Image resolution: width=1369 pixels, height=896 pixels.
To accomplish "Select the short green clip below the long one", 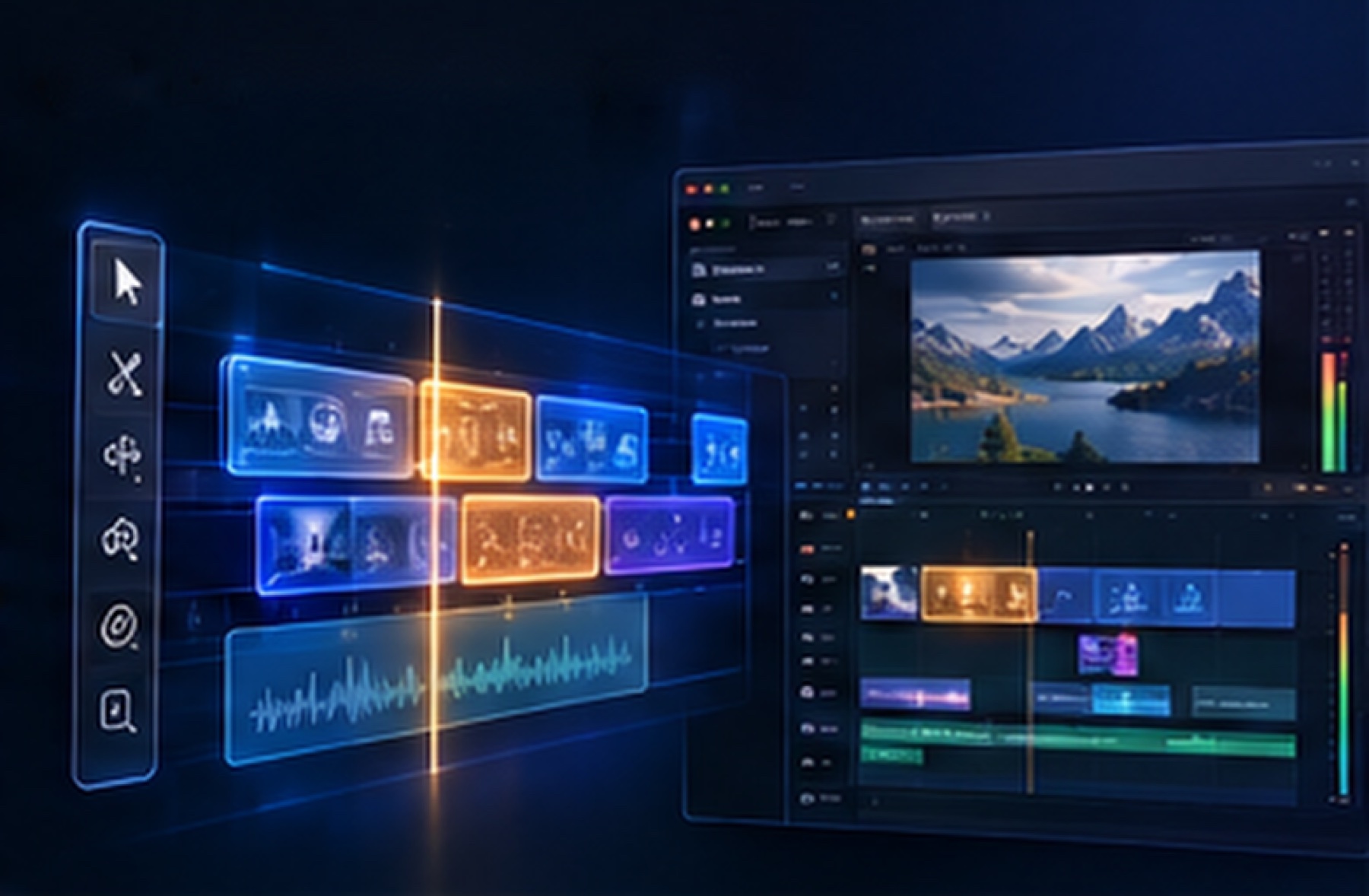I will (x=891, y=755).
